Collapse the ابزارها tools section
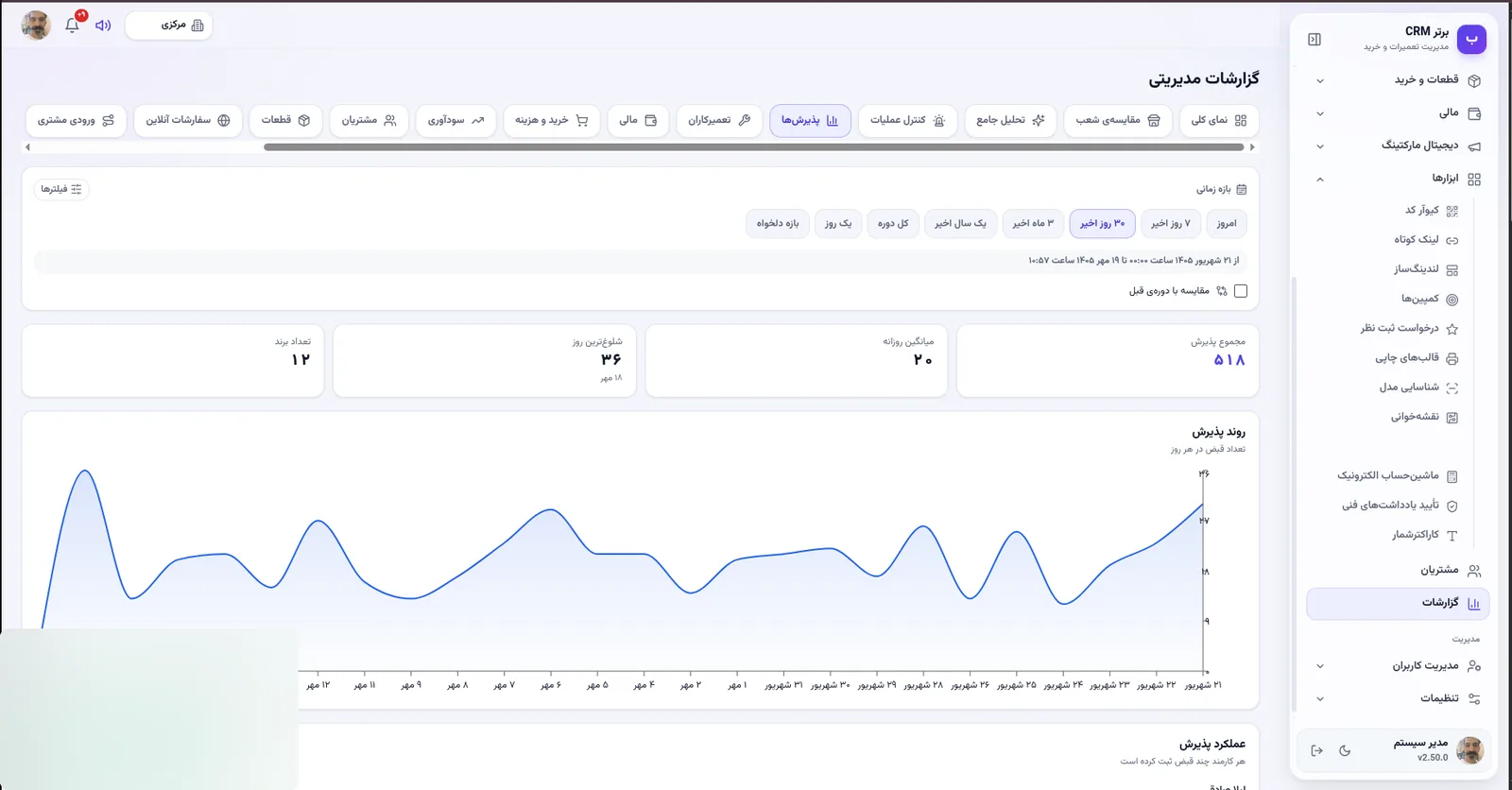The height and width of the screenshot is (790, 1512). 1398,179
